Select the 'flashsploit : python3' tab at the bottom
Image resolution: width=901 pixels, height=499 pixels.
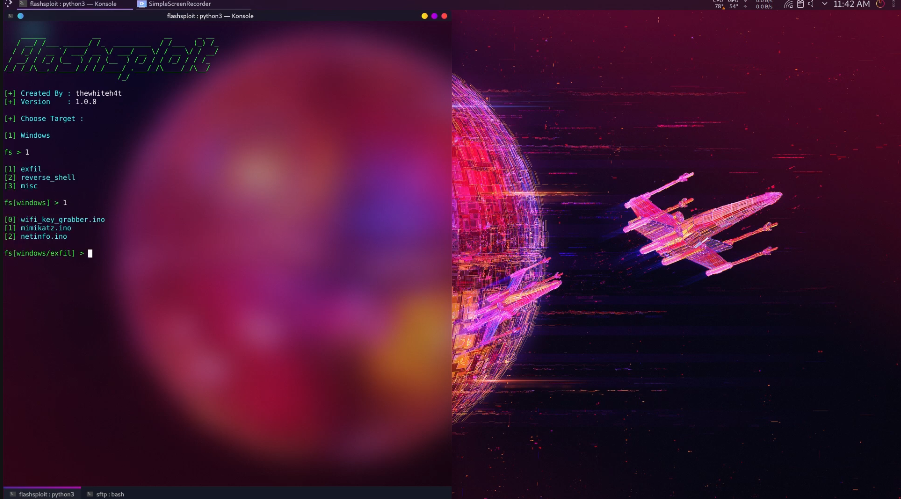pos(41,494)
